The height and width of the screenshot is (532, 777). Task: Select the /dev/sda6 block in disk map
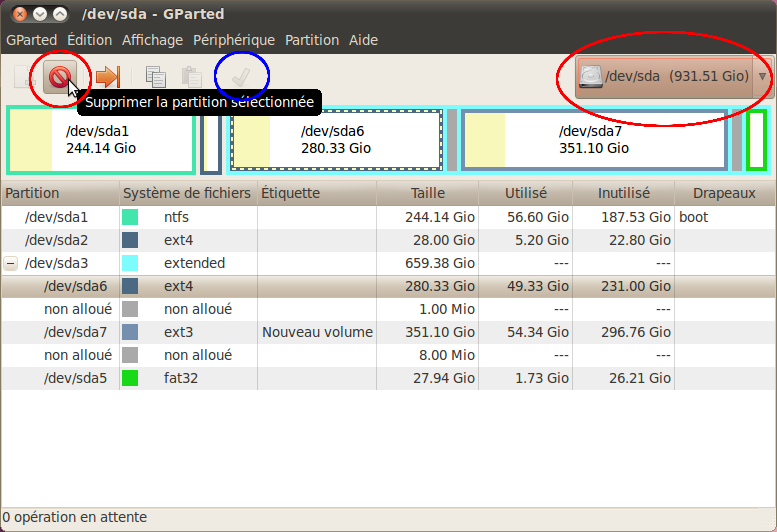point(336,140)
